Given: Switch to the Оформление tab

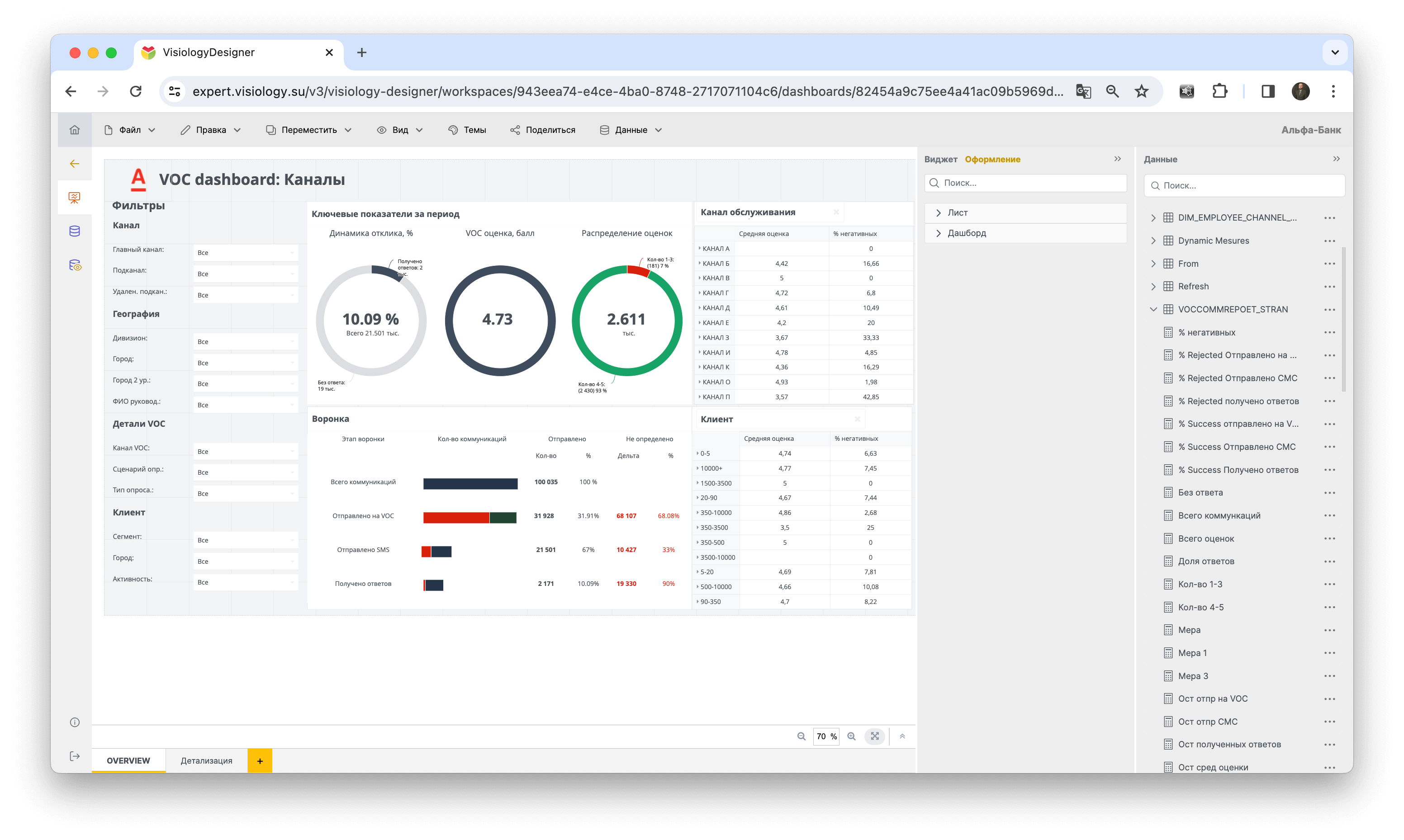Looking at the screenshot, I should [992, 159].
